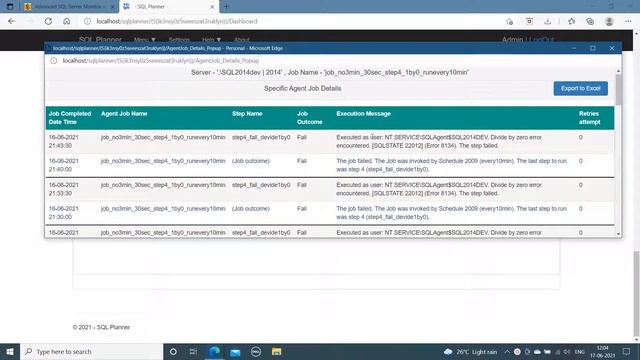640x360 pixels.
Task: Open Cortana circle icon on taskbar
Action: pyautogui.click(x=173, y=351)
